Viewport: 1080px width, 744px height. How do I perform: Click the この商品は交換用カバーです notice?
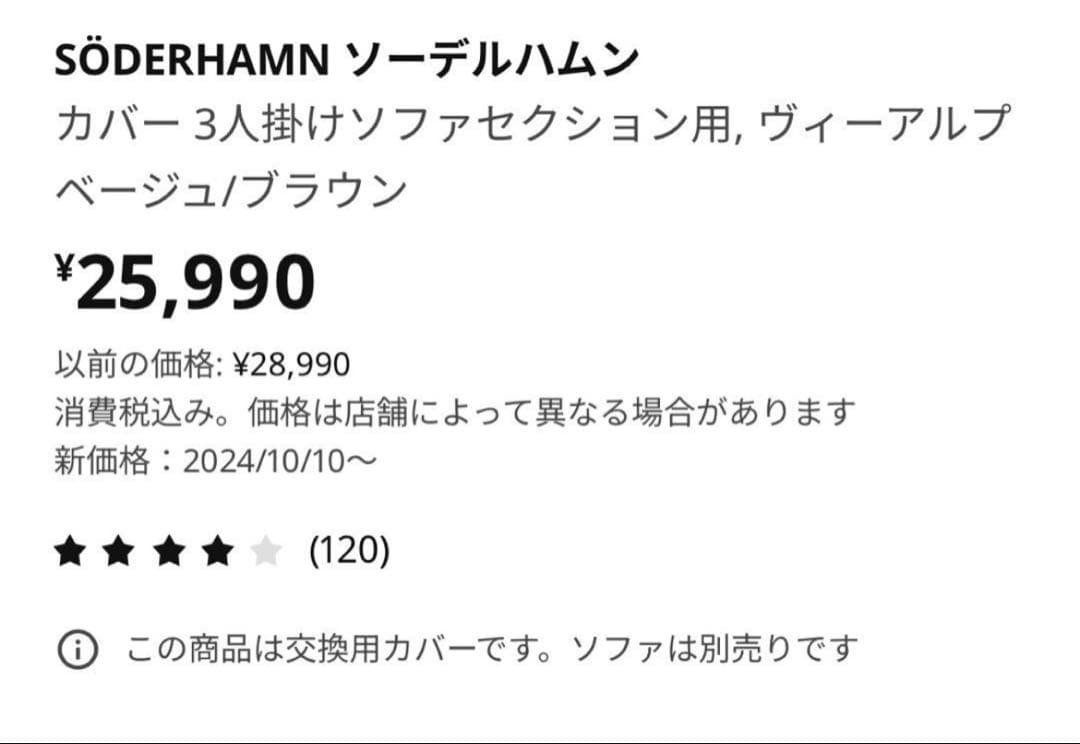click(x=338, y=650)
